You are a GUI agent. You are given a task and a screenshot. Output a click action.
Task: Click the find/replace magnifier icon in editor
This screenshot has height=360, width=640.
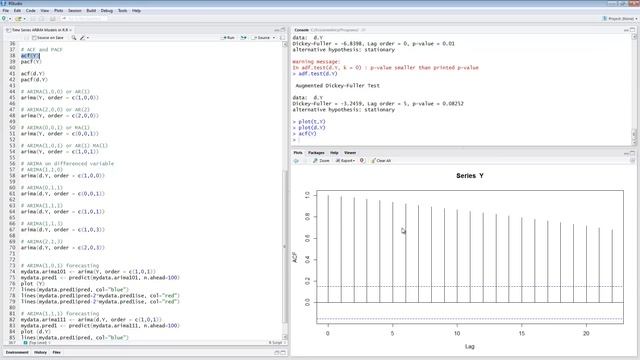click(x=74, y=38)
